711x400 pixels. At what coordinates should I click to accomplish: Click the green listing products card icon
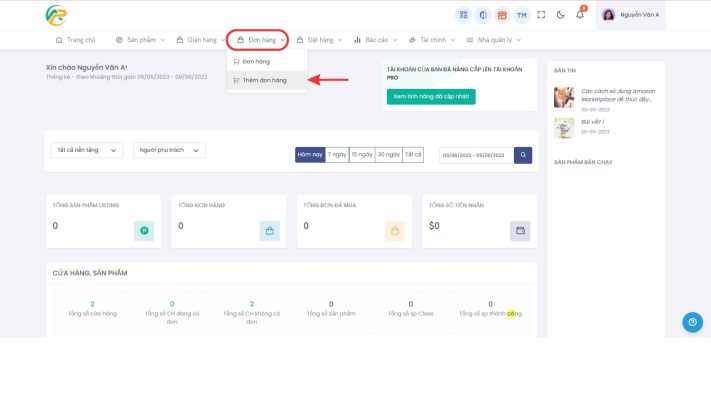(143, 231)
